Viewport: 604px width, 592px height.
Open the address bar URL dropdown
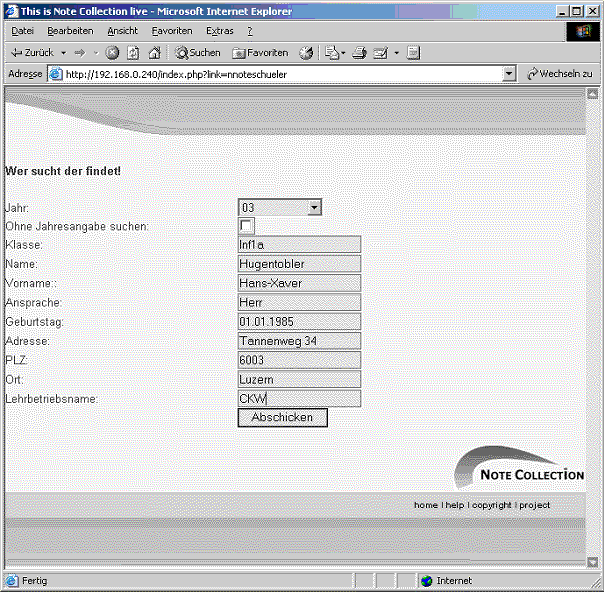(508, 74)
